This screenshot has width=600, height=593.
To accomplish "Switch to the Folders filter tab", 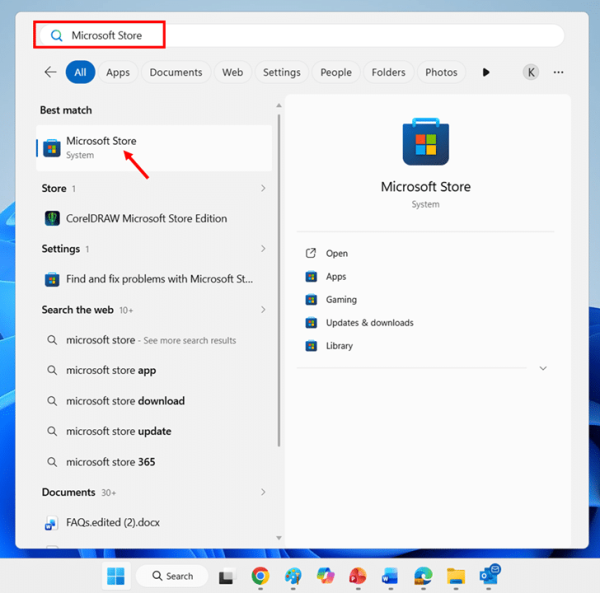I will pos(388,72).
